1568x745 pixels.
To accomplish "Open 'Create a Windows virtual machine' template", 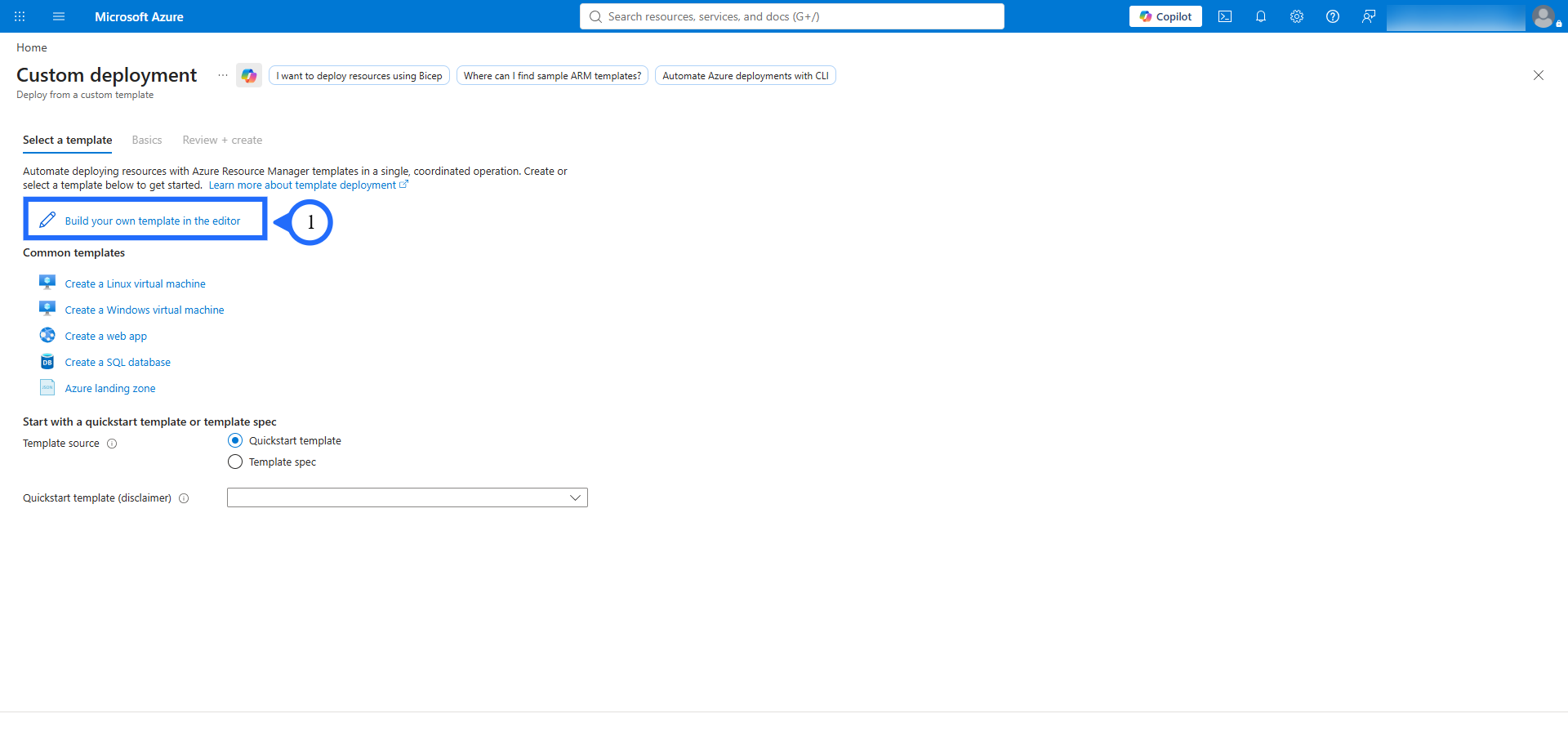I will 145,310.
